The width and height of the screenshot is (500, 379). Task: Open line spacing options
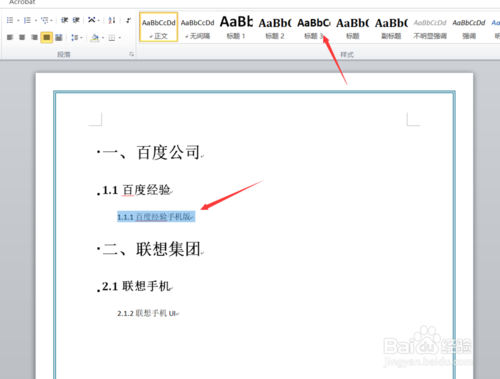(74, 37)
